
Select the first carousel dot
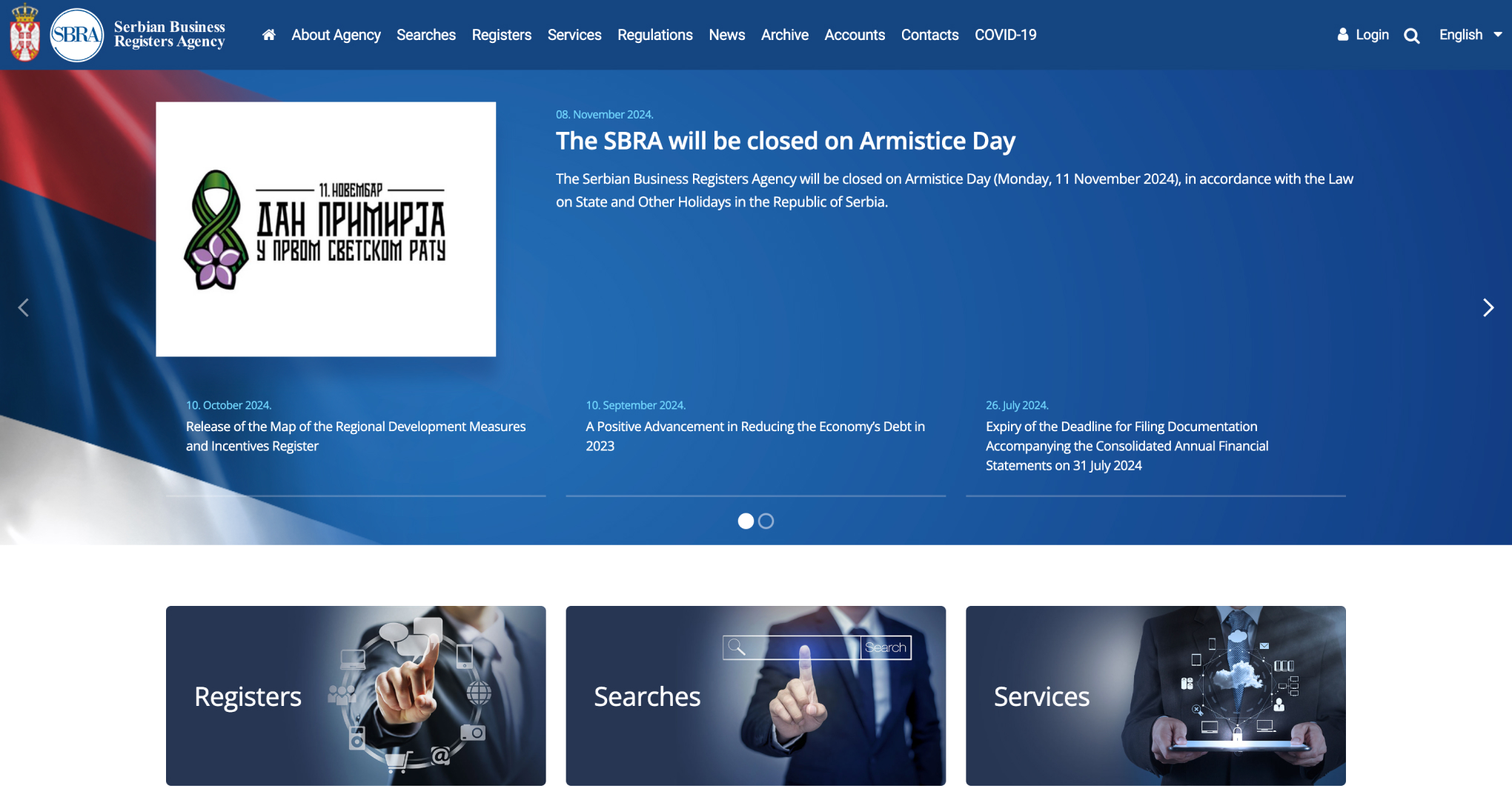(746, 521)
